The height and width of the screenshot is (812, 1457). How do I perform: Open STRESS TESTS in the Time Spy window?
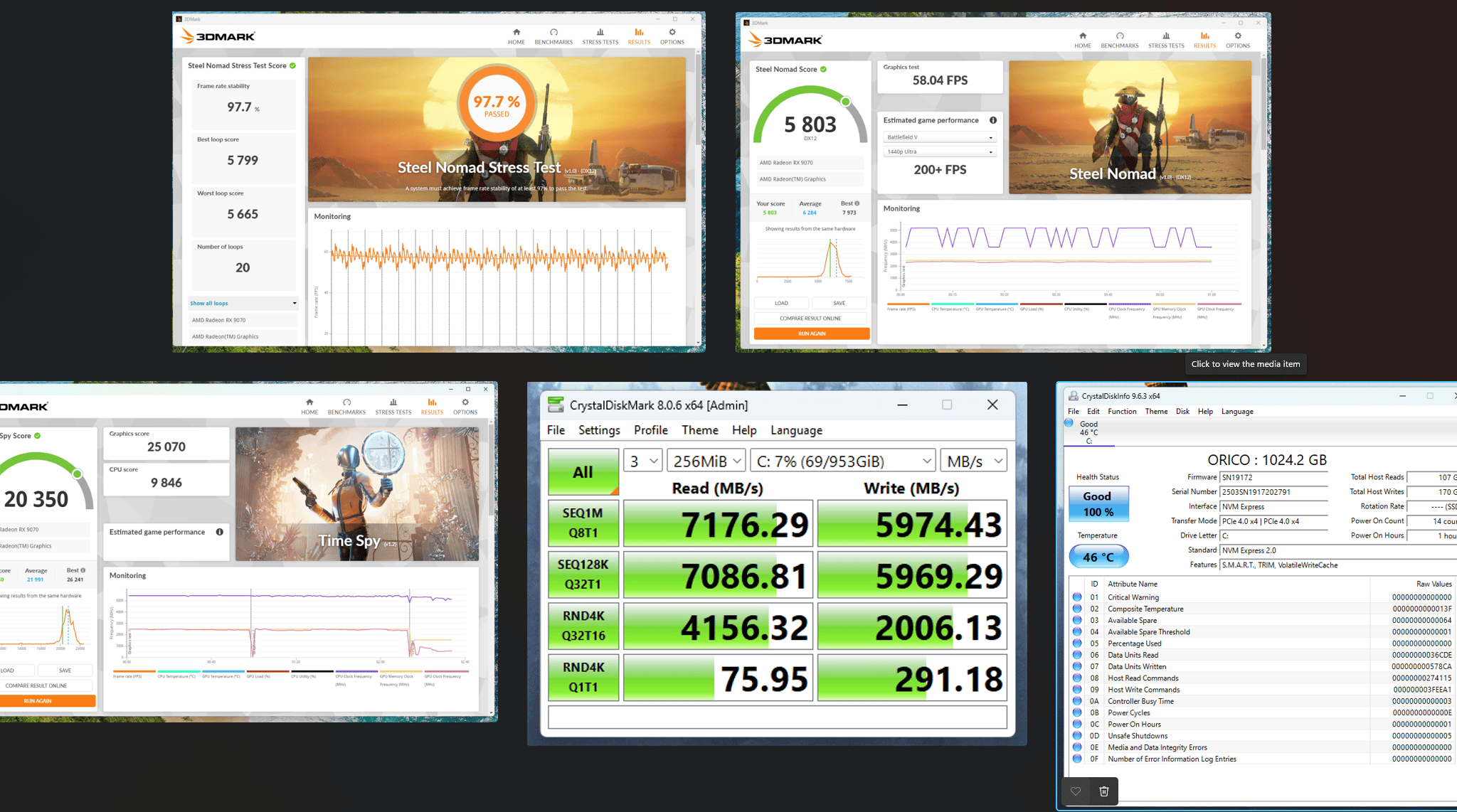[393, 407]
